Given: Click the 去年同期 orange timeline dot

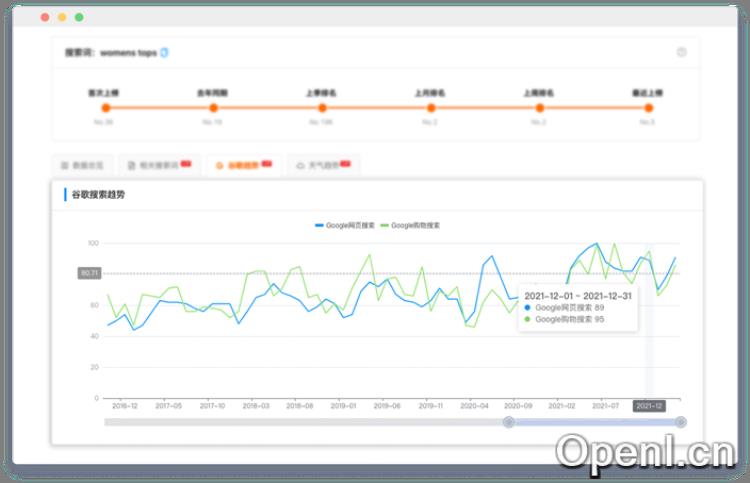Looking at the screenshot, I should point(212,107).
